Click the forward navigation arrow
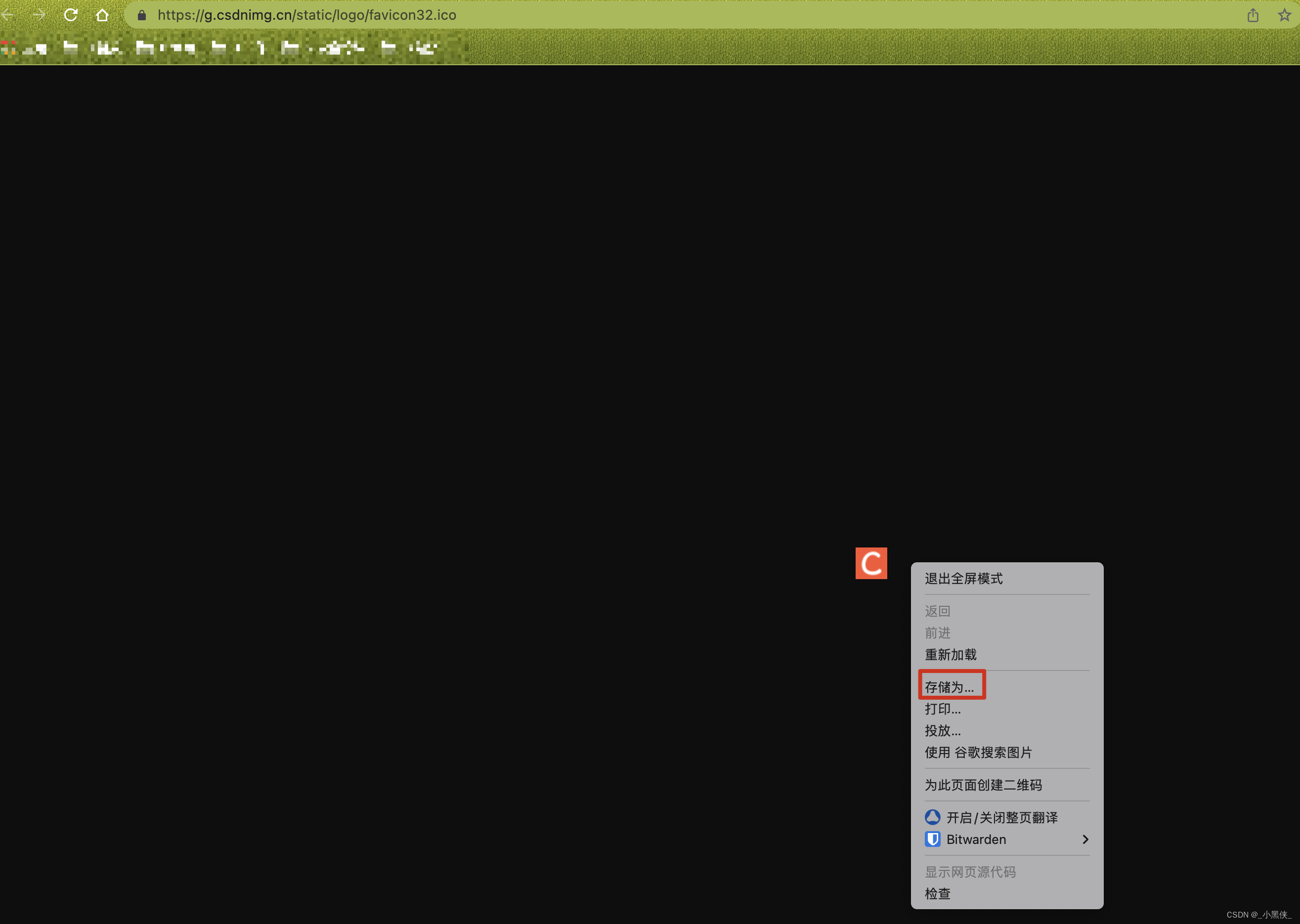The height and width of the screenshot is (924, 1300). coord(39,15)
